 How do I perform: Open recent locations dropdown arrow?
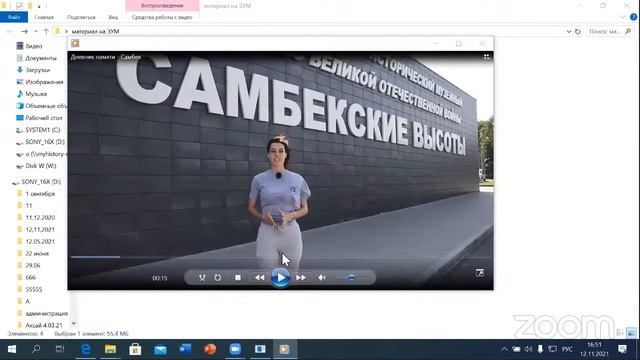pyautogui.click(x=36, y=31)
